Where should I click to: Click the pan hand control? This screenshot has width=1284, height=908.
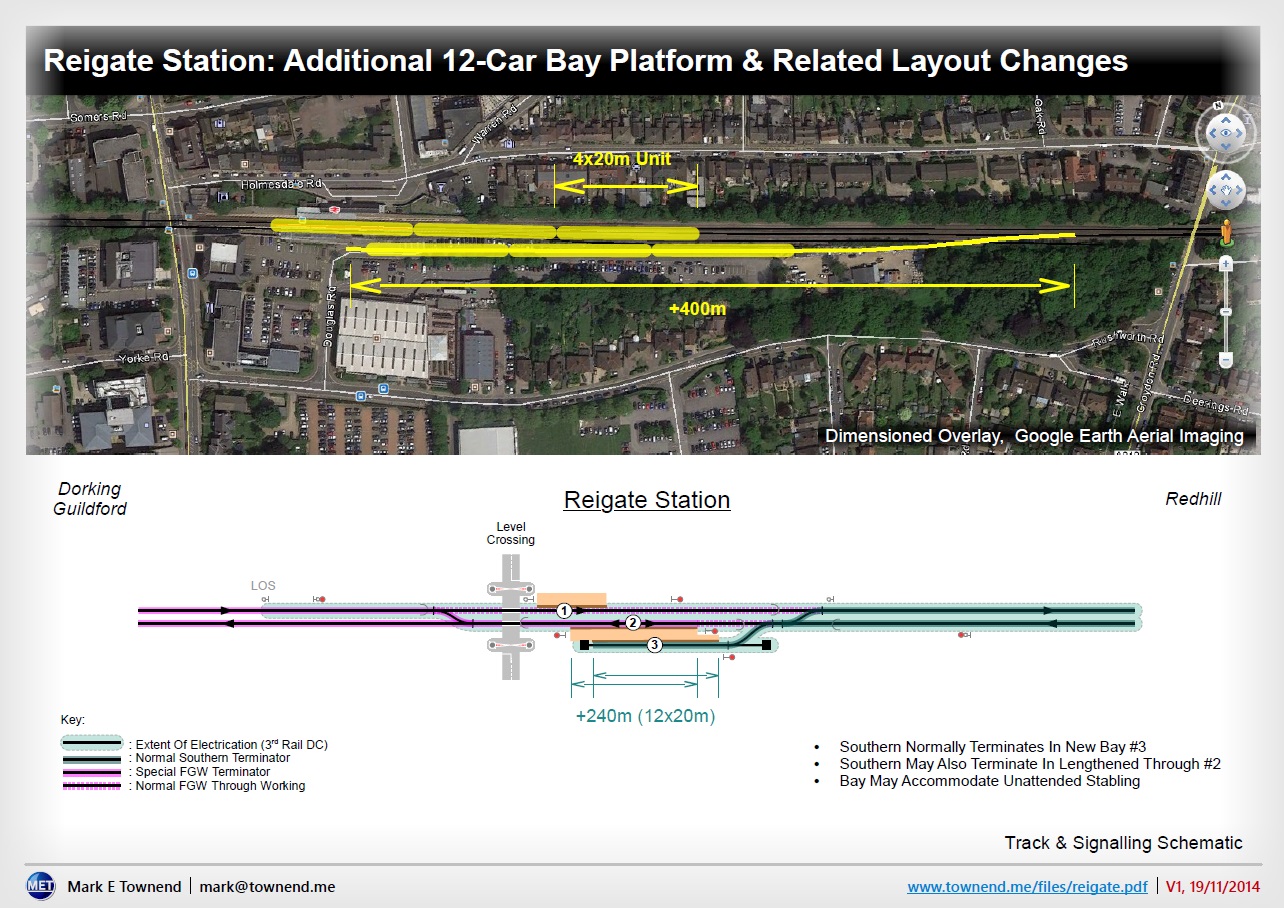point(1226,190)
